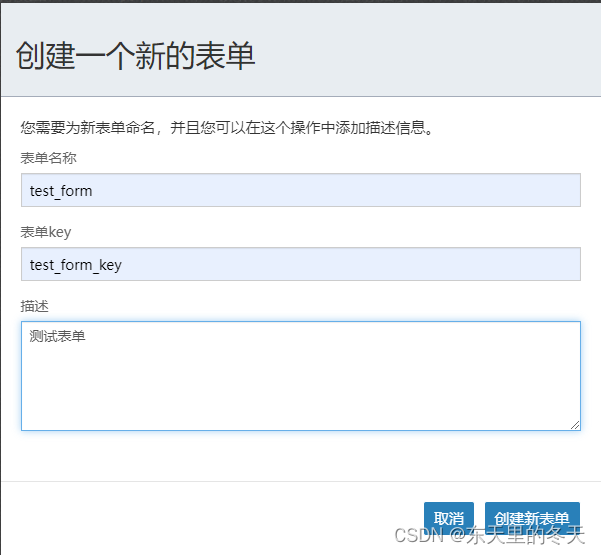Image resolution: width=601 pixels, height=555 pixels.
Task: Click the 创建一个新的表单 dialog title
Action: pyautogui.click(x=136, y=56)
